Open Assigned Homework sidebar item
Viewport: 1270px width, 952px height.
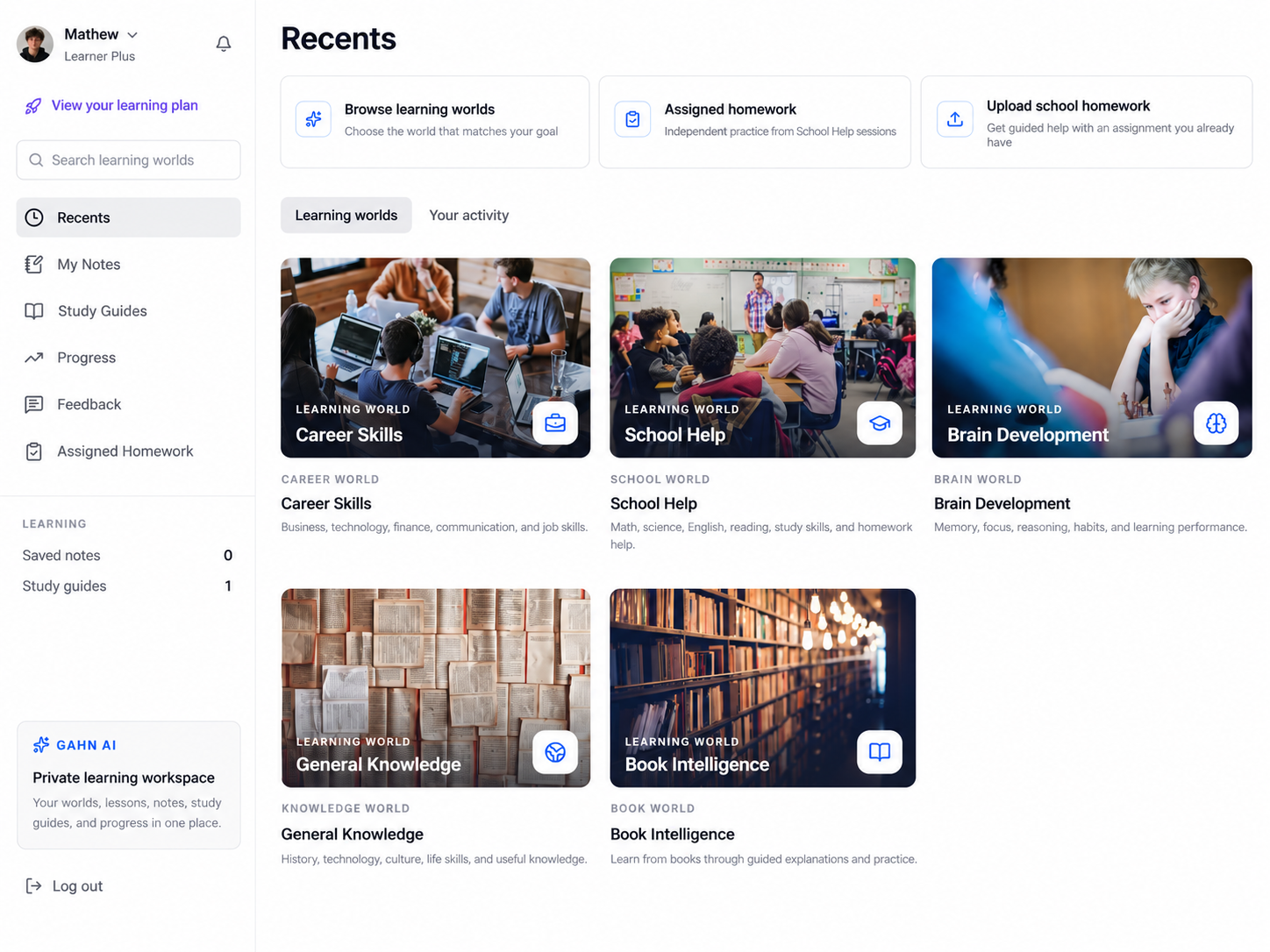[129, 451]
